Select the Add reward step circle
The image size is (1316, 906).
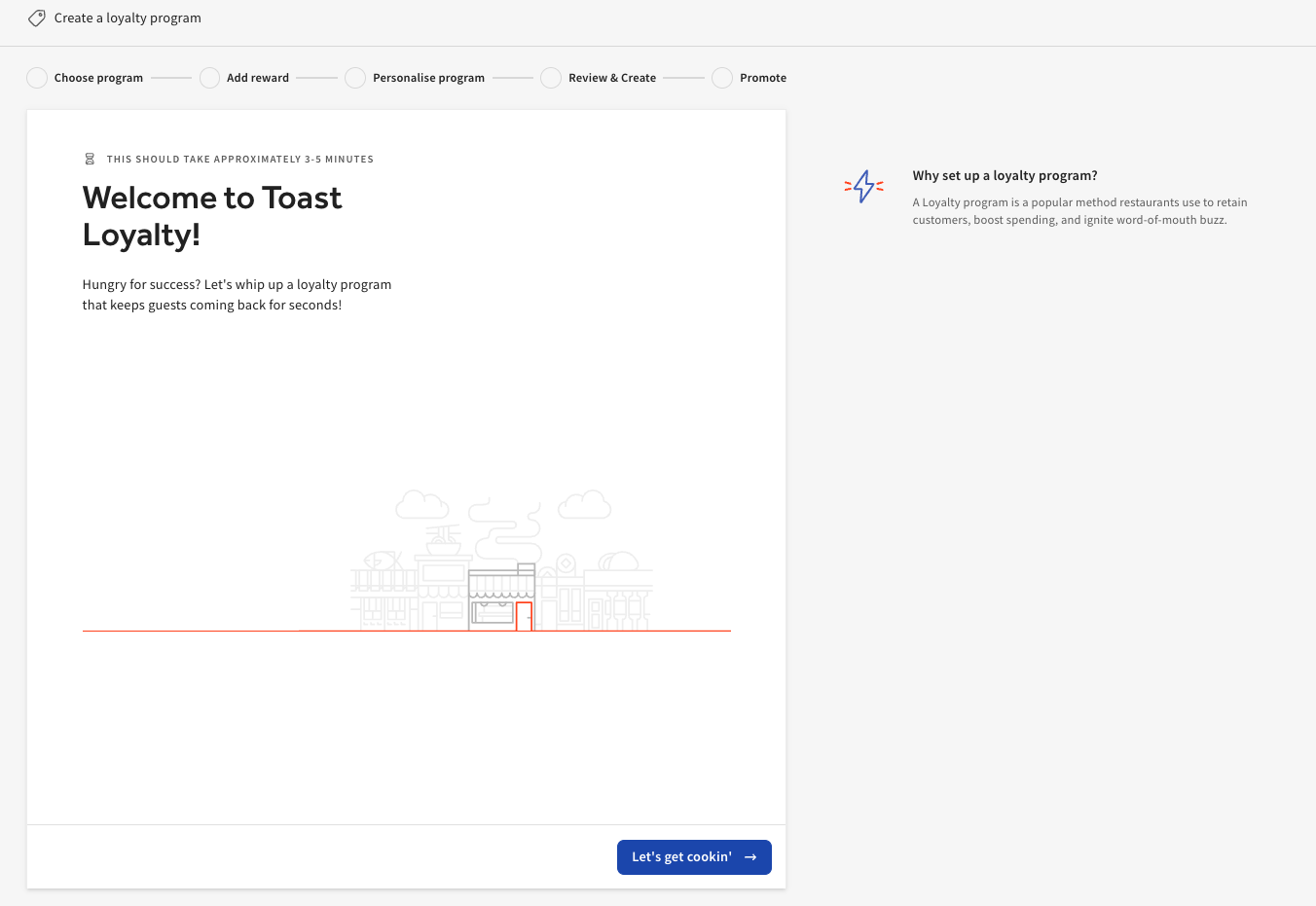pyautogui.click(x=208, y=77)
